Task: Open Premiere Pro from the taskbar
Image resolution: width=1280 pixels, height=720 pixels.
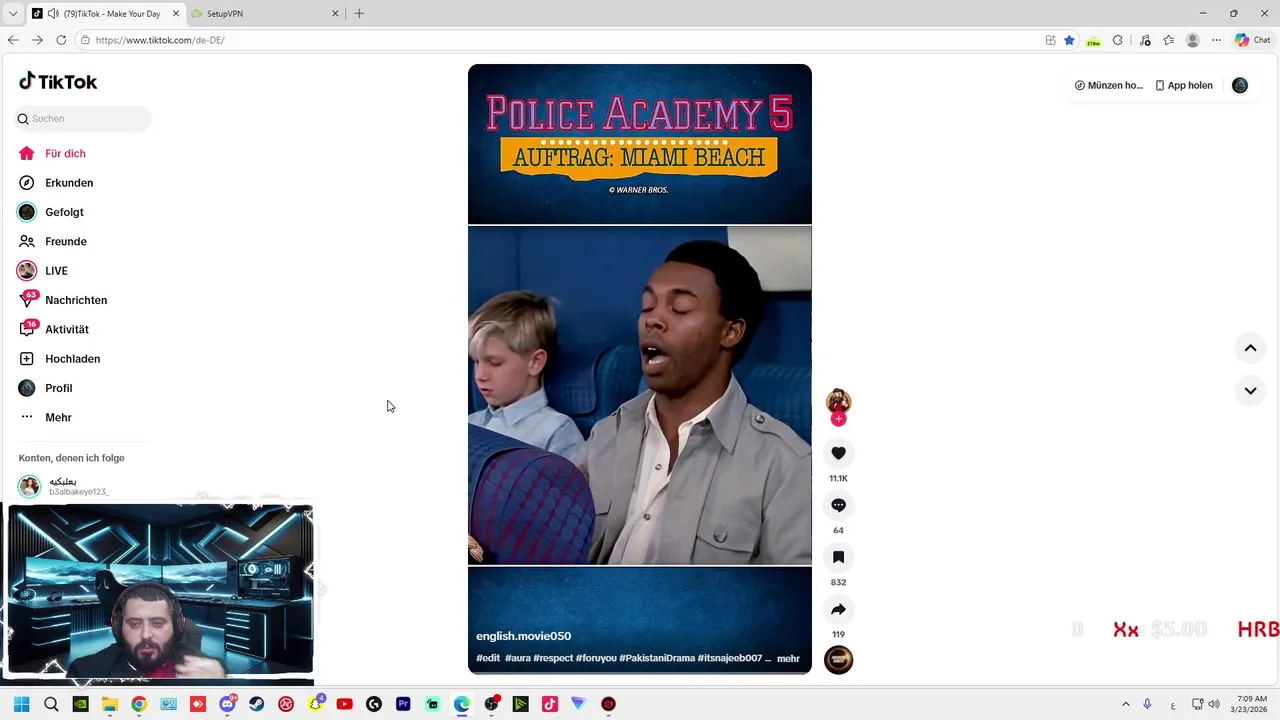Action: coord(403,704)
